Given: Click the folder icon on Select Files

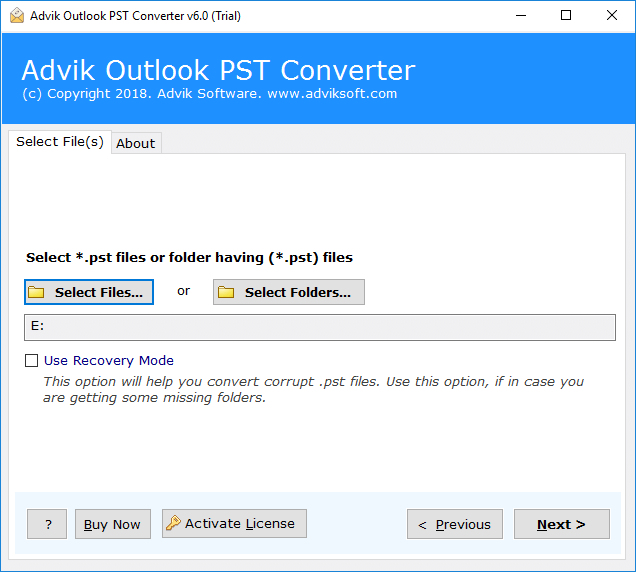Looking at the screenshot, I should 36,292.
